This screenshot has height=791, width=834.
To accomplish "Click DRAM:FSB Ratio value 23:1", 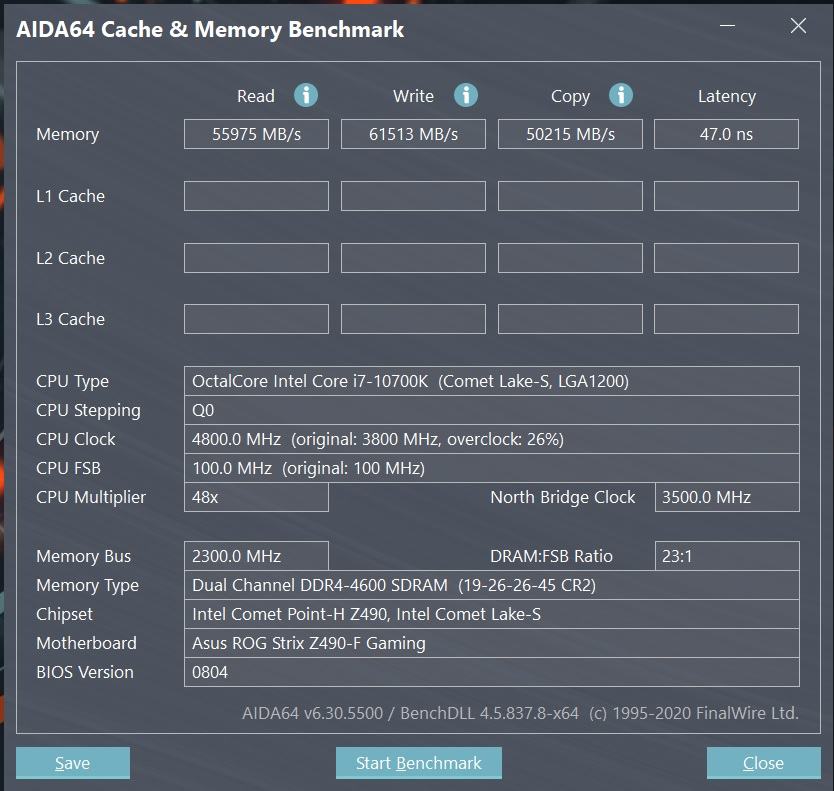I will 727,556.
